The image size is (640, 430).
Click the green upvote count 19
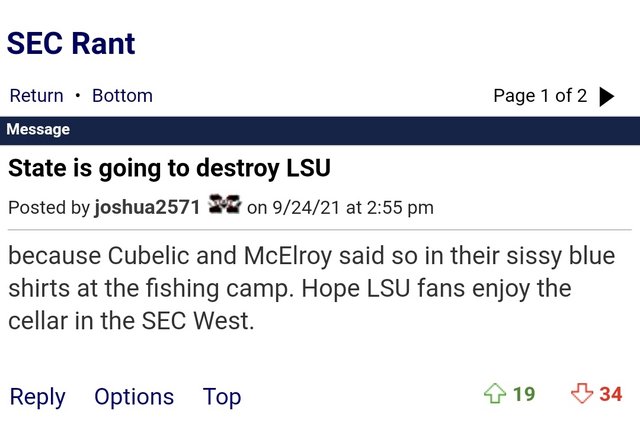point(524,394)
